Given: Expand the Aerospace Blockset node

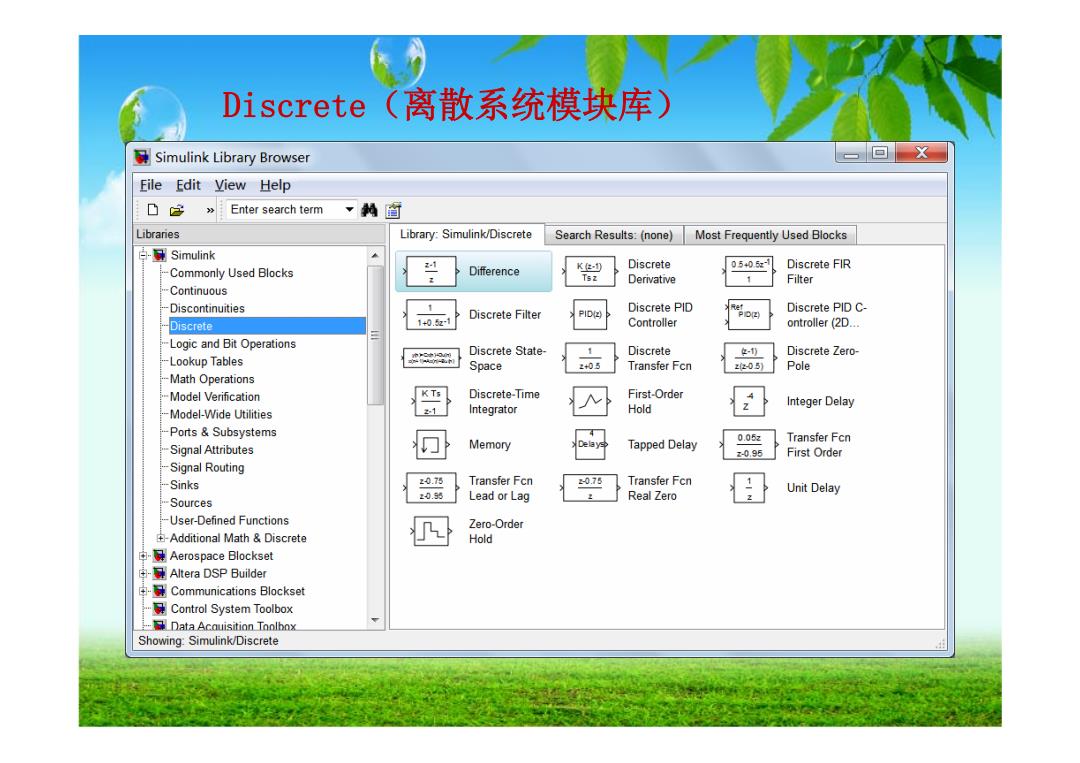Looking at the screenshot, I should pyautogui.click(x=143, y=556).
